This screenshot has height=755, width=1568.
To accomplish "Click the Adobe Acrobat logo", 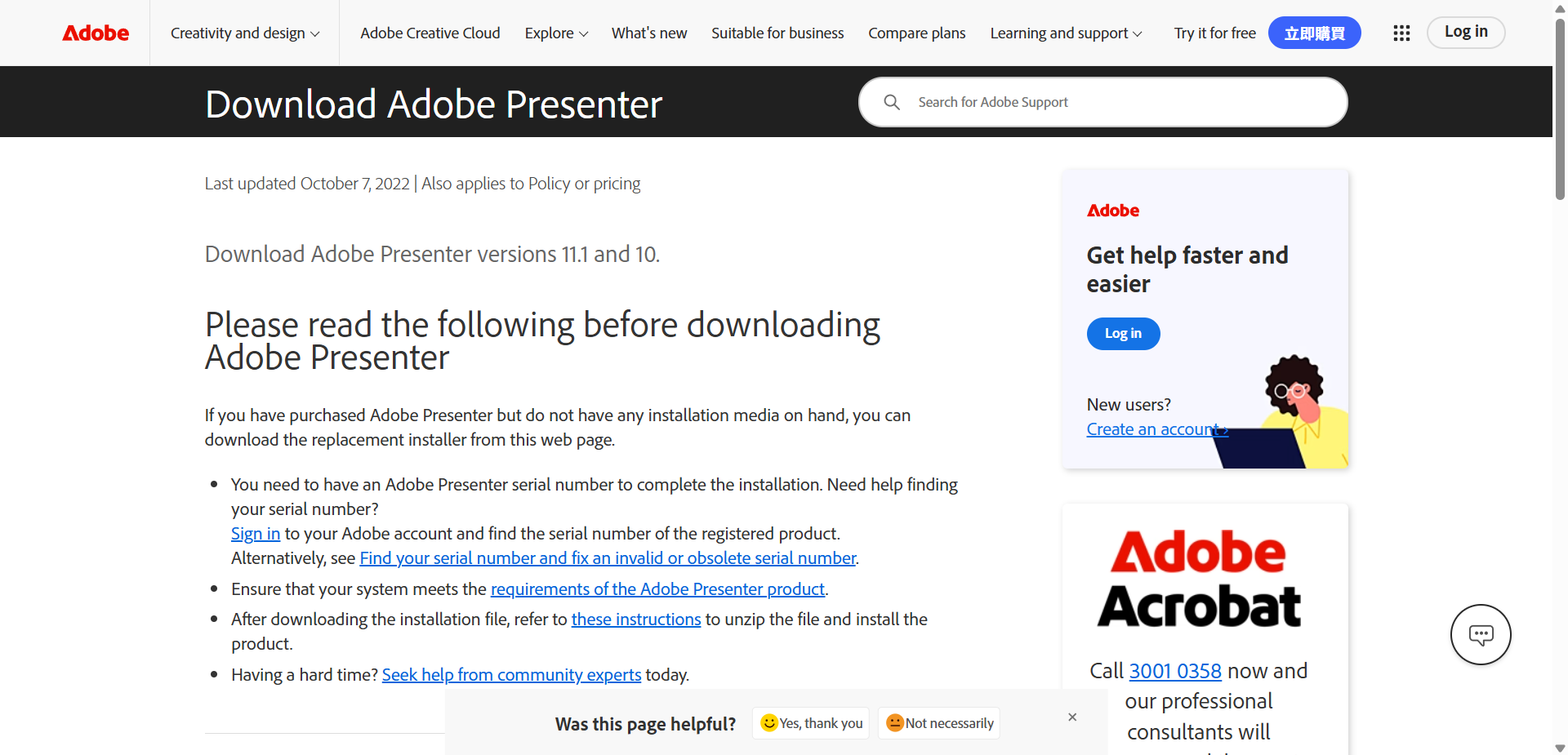I will point(1199,579).
